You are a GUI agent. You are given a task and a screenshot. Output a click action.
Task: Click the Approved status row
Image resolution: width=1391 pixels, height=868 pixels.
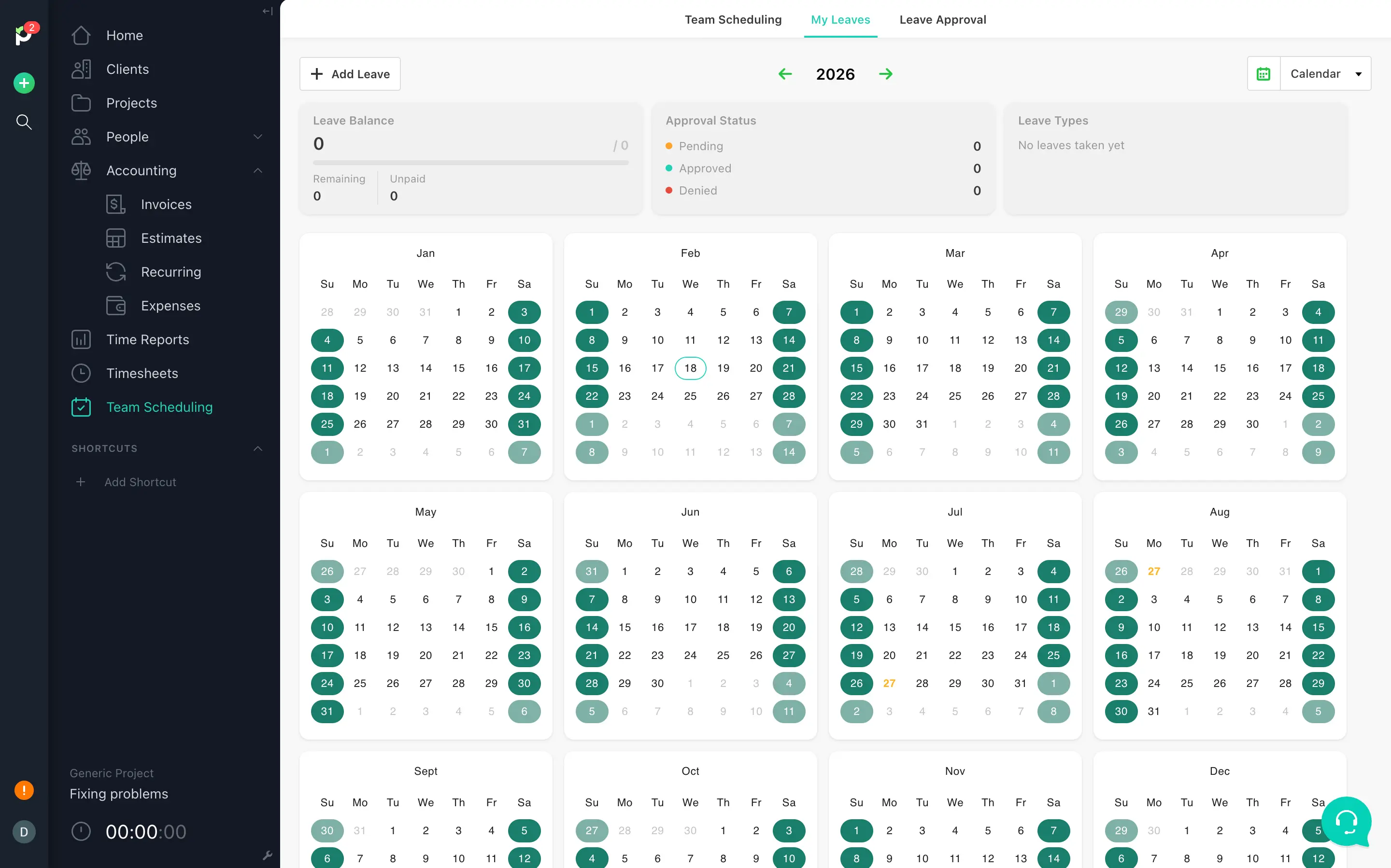[823, 169]
